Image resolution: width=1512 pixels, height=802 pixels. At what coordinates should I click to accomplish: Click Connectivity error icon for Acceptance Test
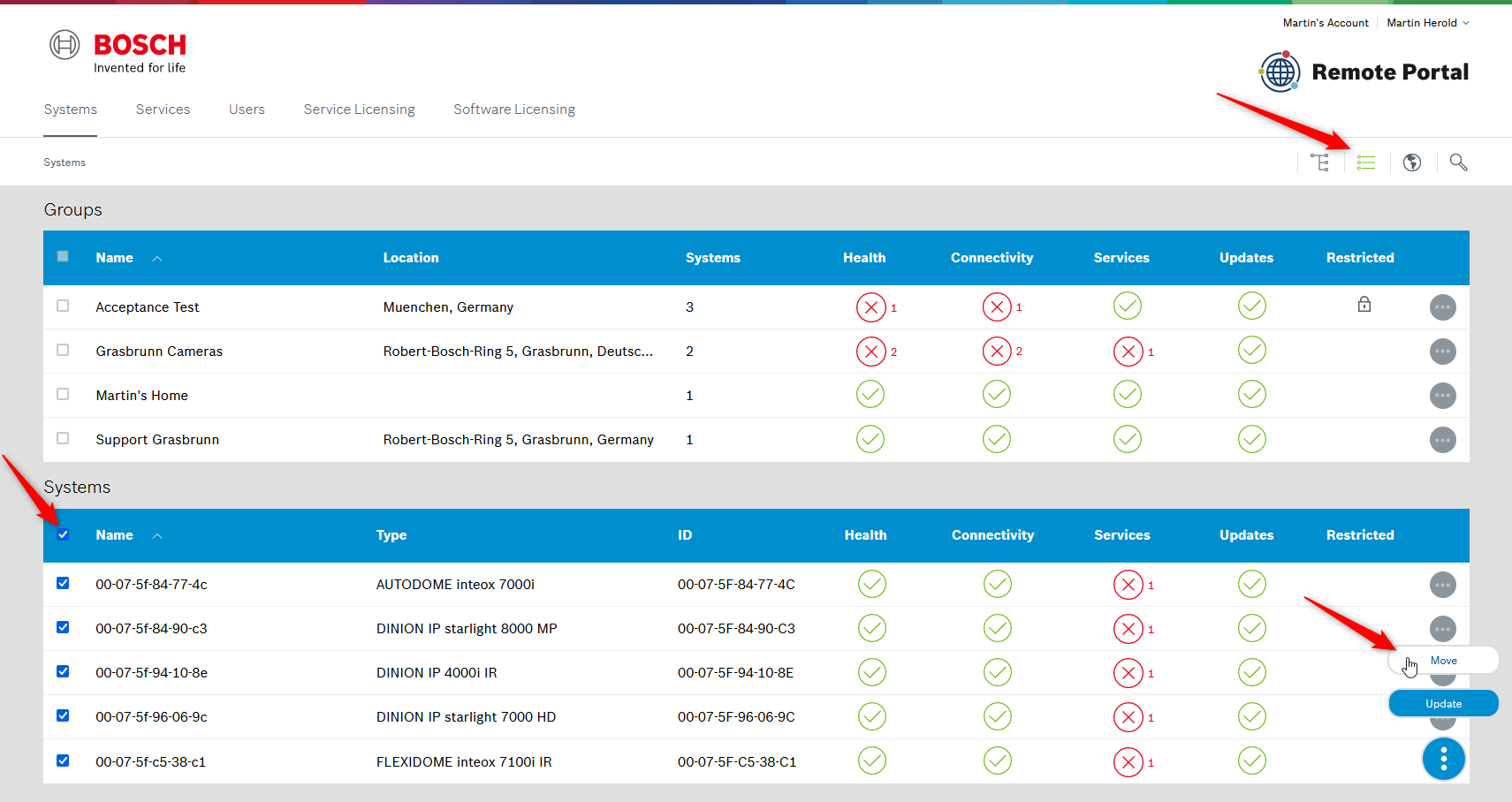pyautogui.click(x=997, y=307)
